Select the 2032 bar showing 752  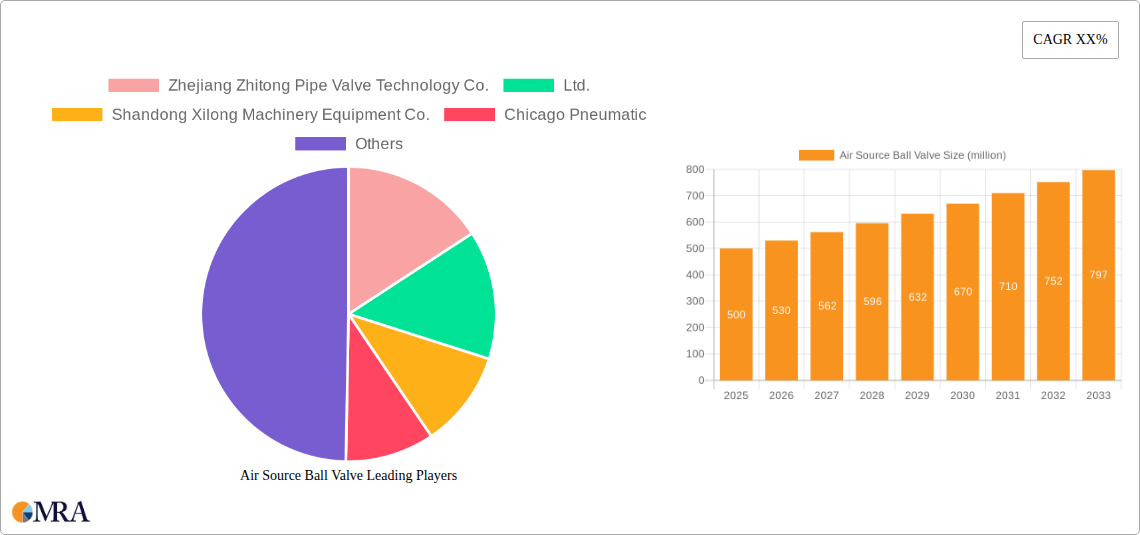[1053, 281]
